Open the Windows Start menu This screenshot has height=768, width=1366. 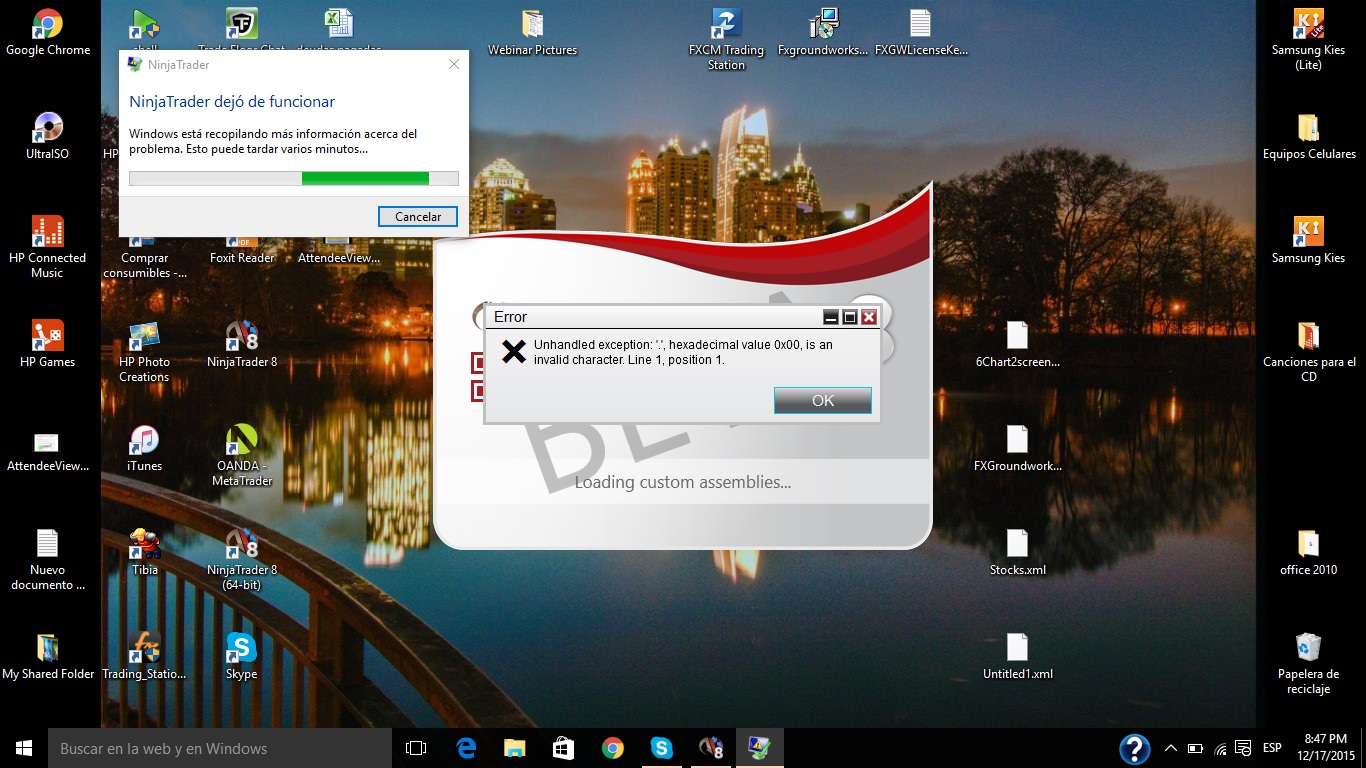click(x=24, y=748)
